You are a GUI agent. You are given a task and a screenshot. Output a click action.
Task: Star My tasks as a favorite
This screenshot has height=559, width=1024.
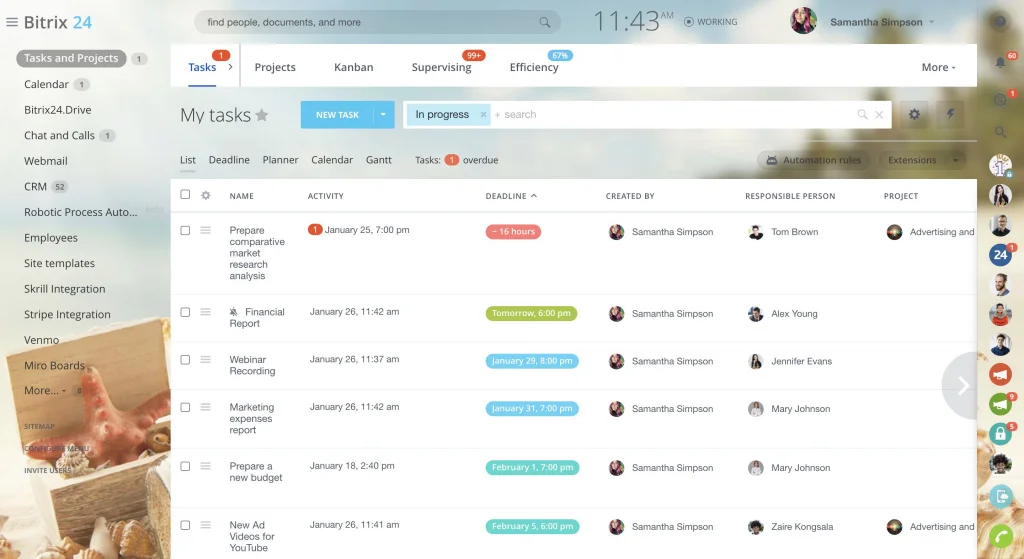(262, 115)
